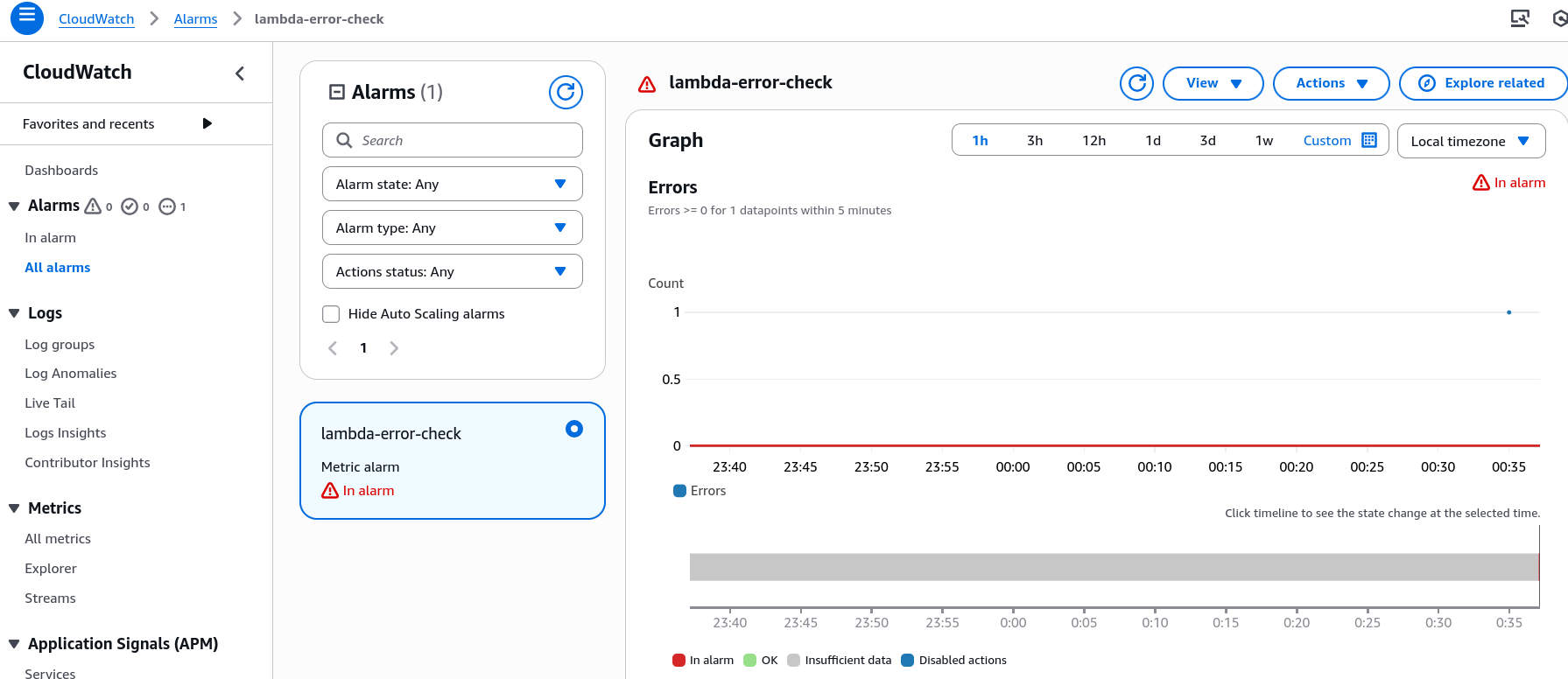Open the View dropdown menu
1568x679 pixels.
coord(1213,83)
